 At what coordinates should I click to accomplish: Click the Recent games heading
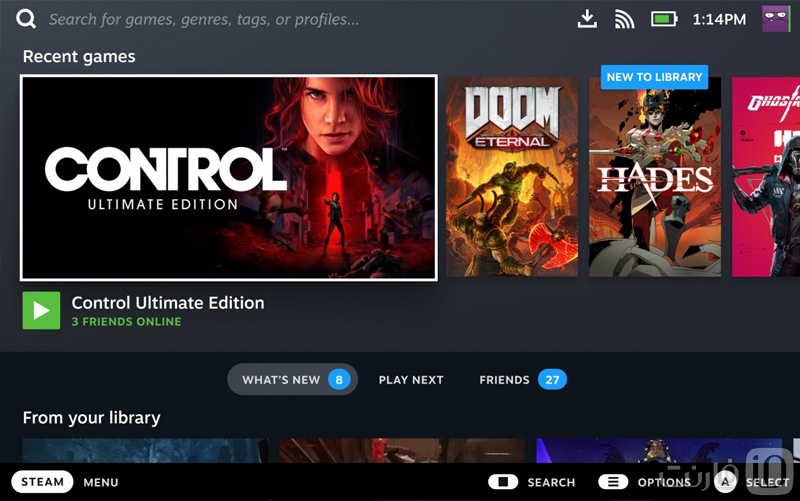79,56
